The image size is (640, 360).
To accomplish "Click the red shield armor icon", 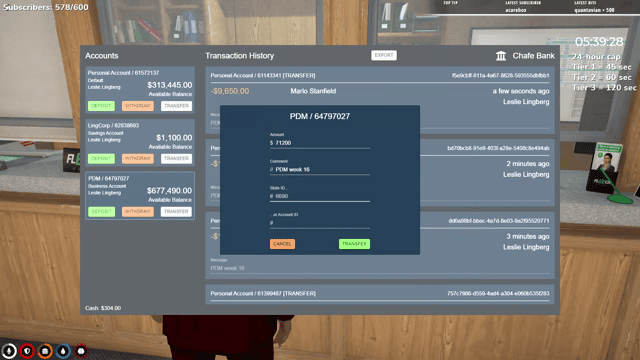I will [x=27, y=351].
